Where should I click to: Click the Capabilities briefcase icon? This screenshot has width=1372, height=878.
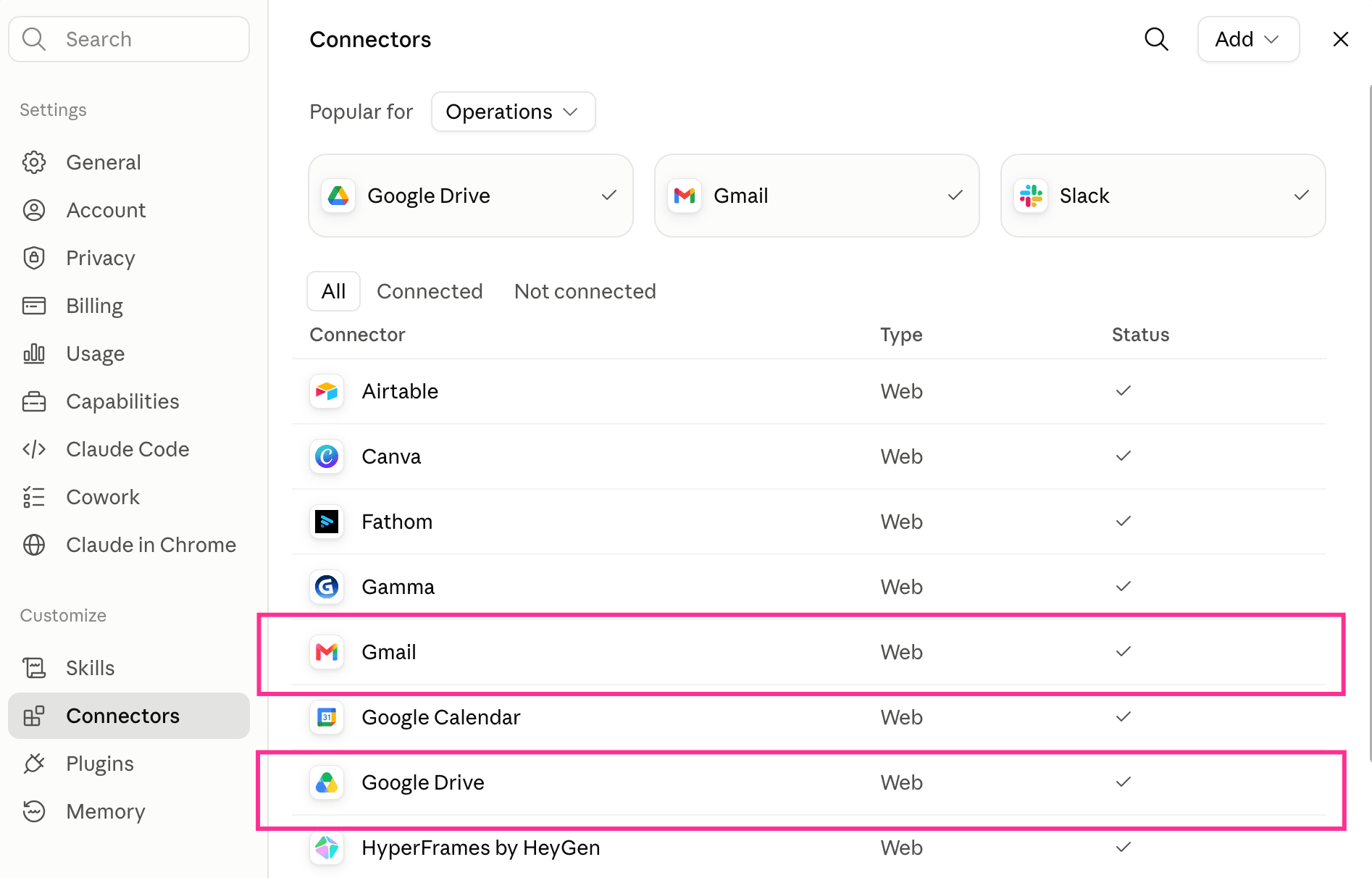pos(34,401)
